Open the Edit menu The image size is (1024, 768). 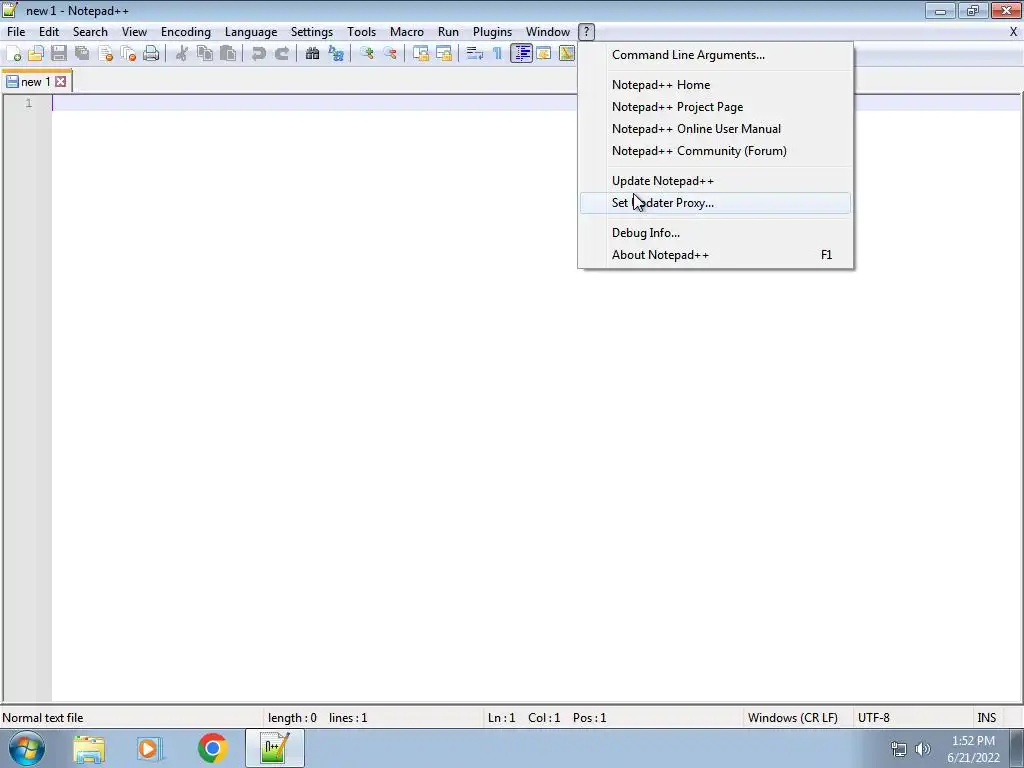coord(49,32)
